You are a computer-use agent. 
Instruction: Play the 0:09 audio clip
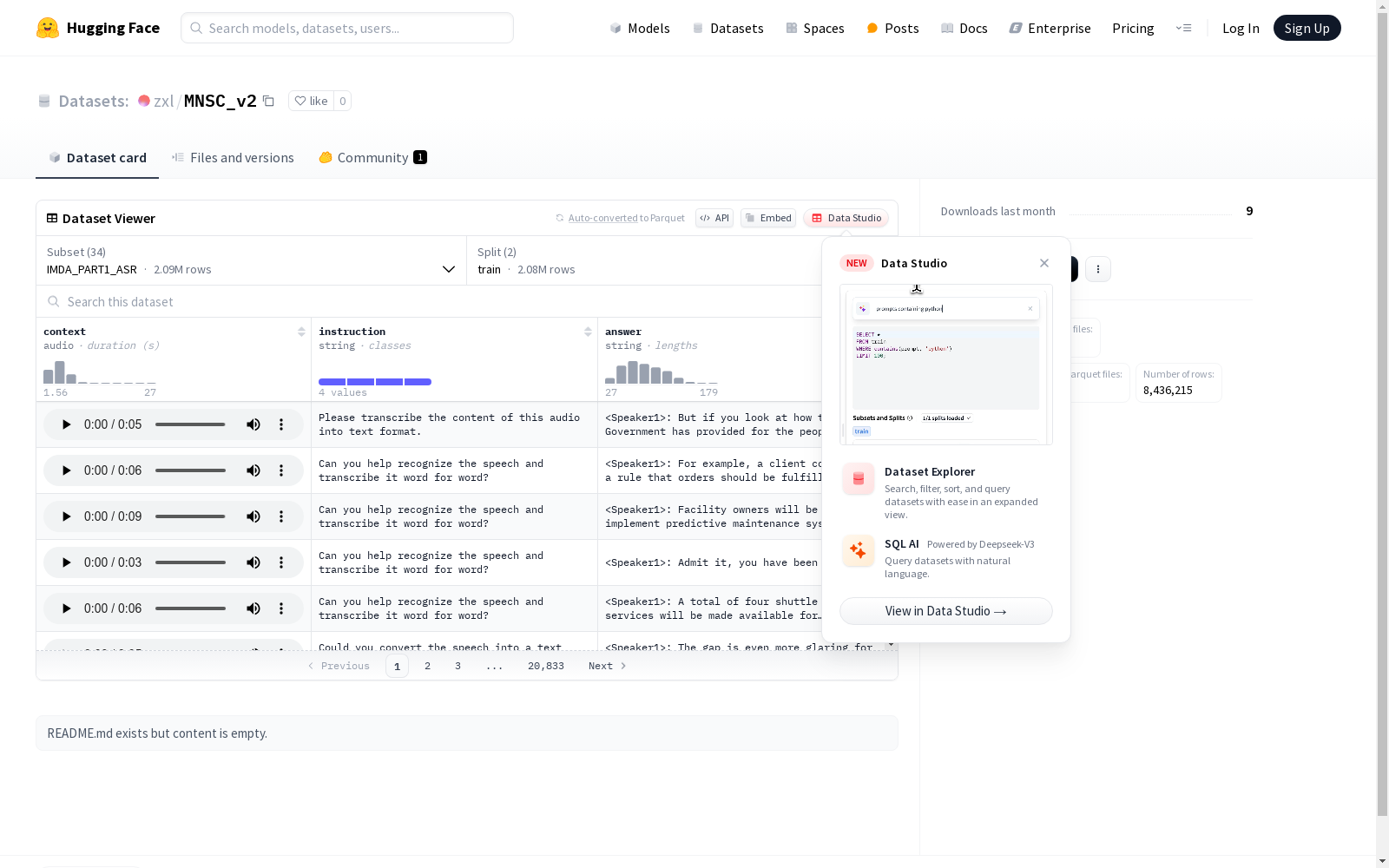coord(66,516)
